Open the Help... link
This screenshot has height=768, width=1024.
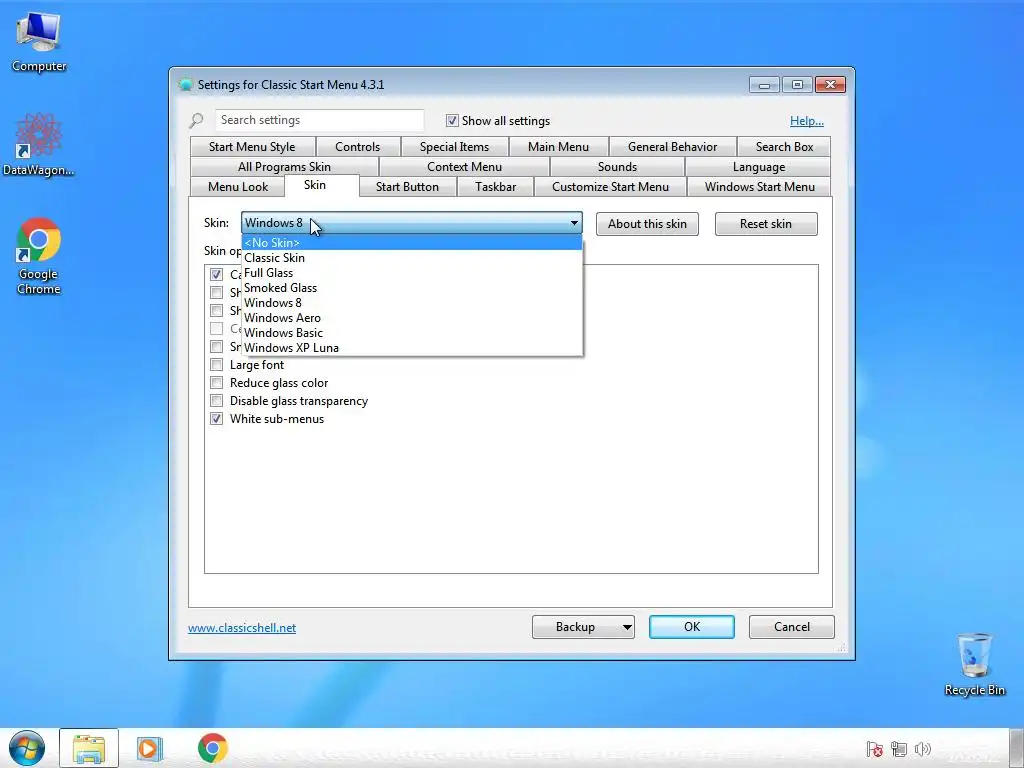[807, 121]
